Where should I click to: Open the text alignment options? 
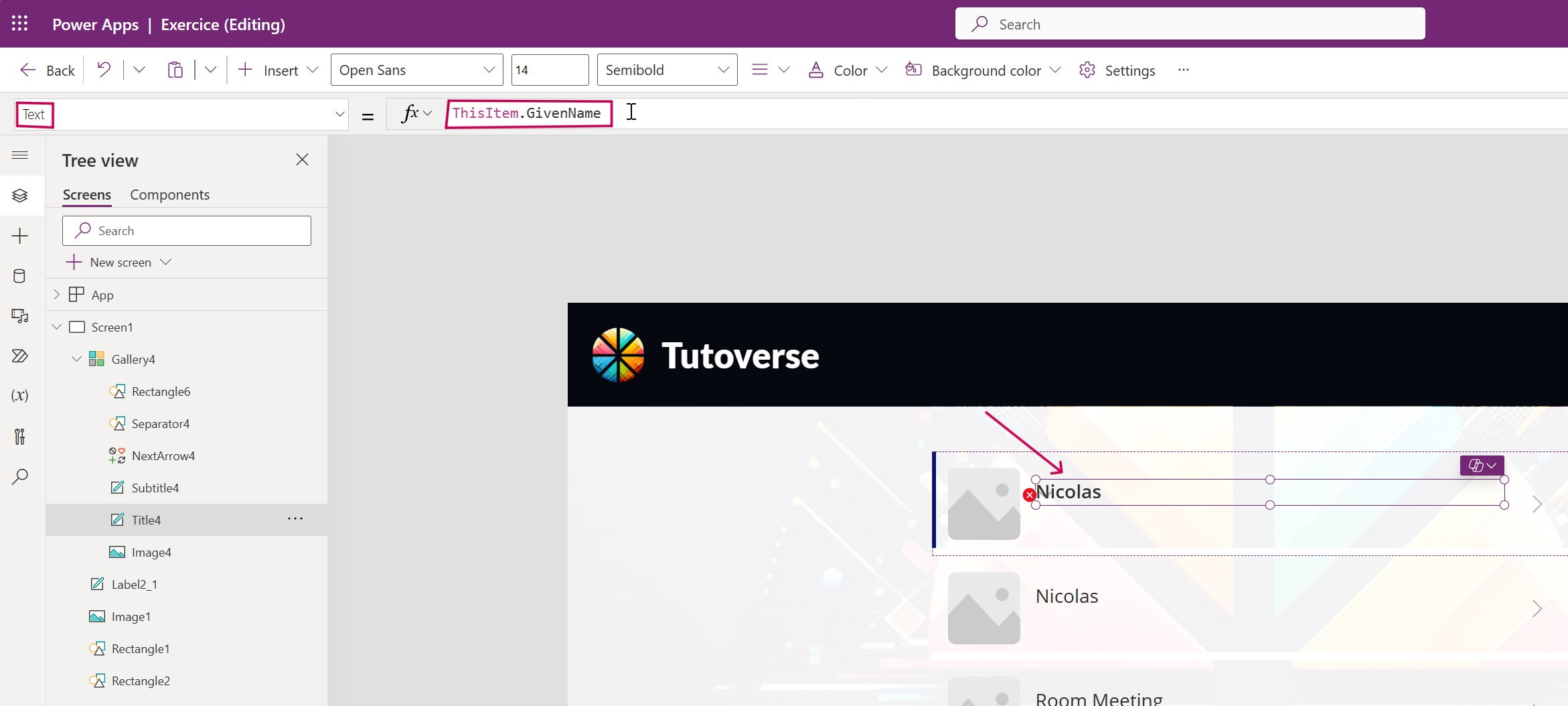coord(770,70)
